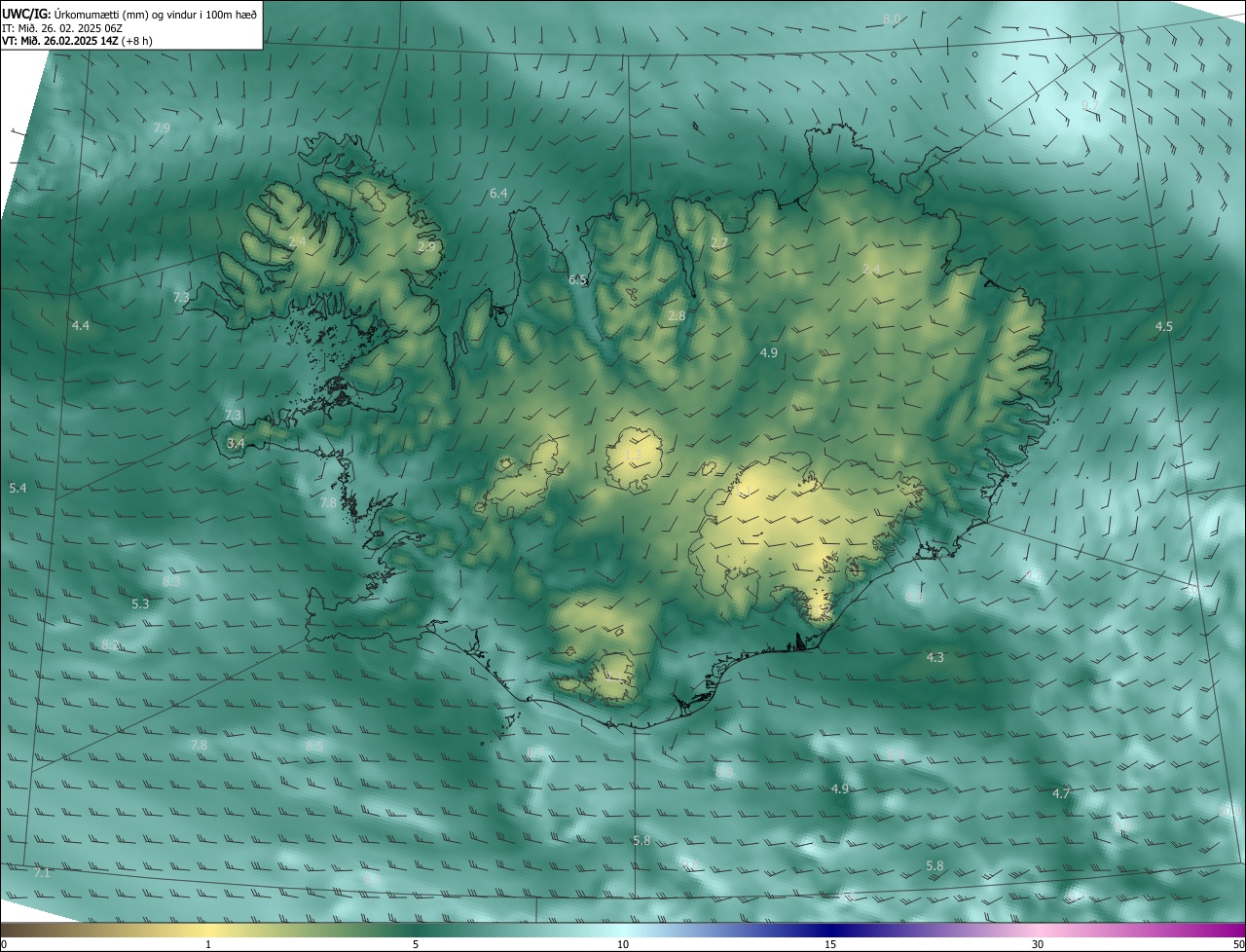Screen dimensions: 1246x952
Task: Click the 8.0 value near the top map edge
Action: (892, 19)
